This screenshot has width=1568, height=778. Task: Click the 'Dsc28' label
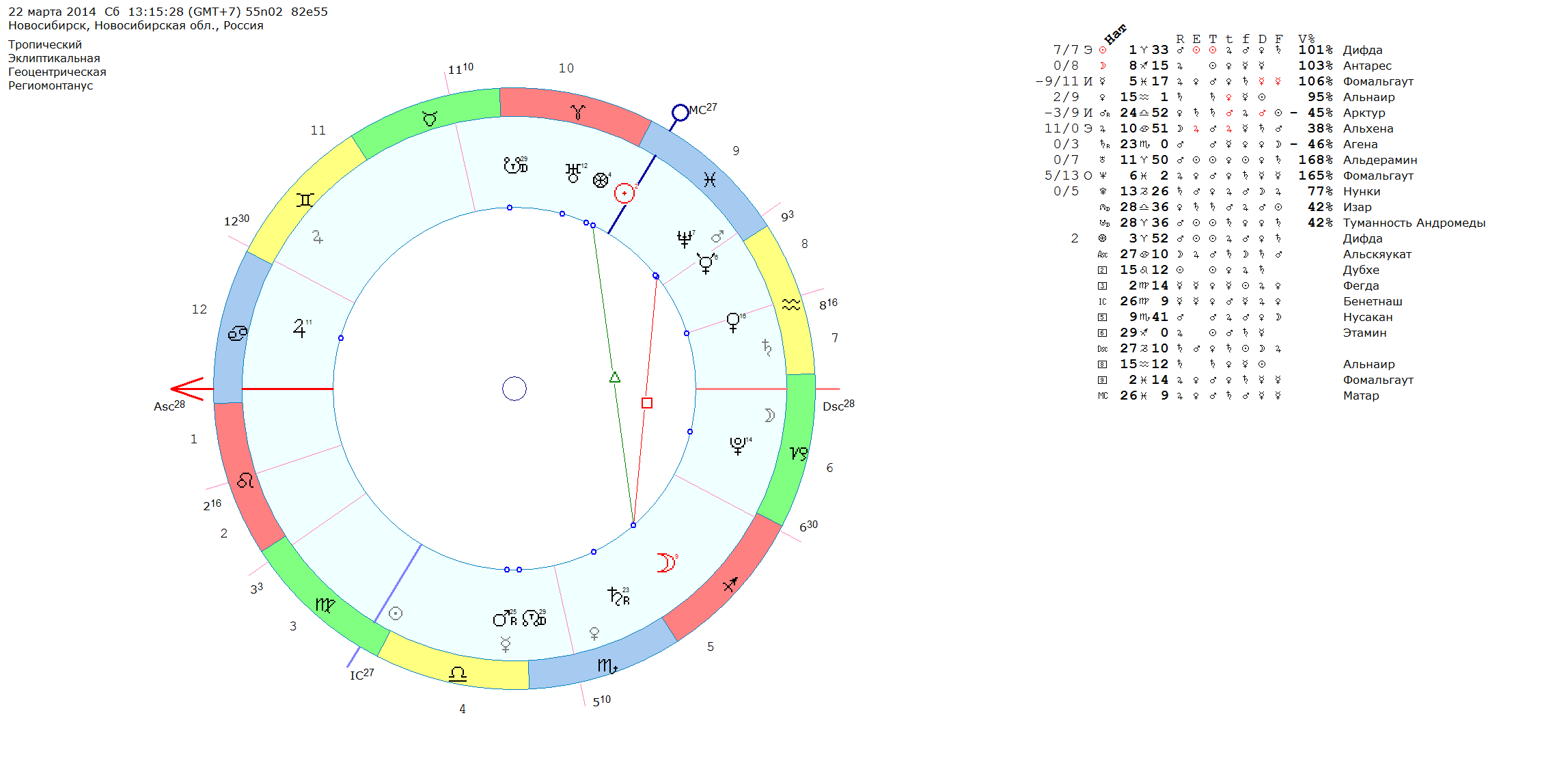pos(838,405)
